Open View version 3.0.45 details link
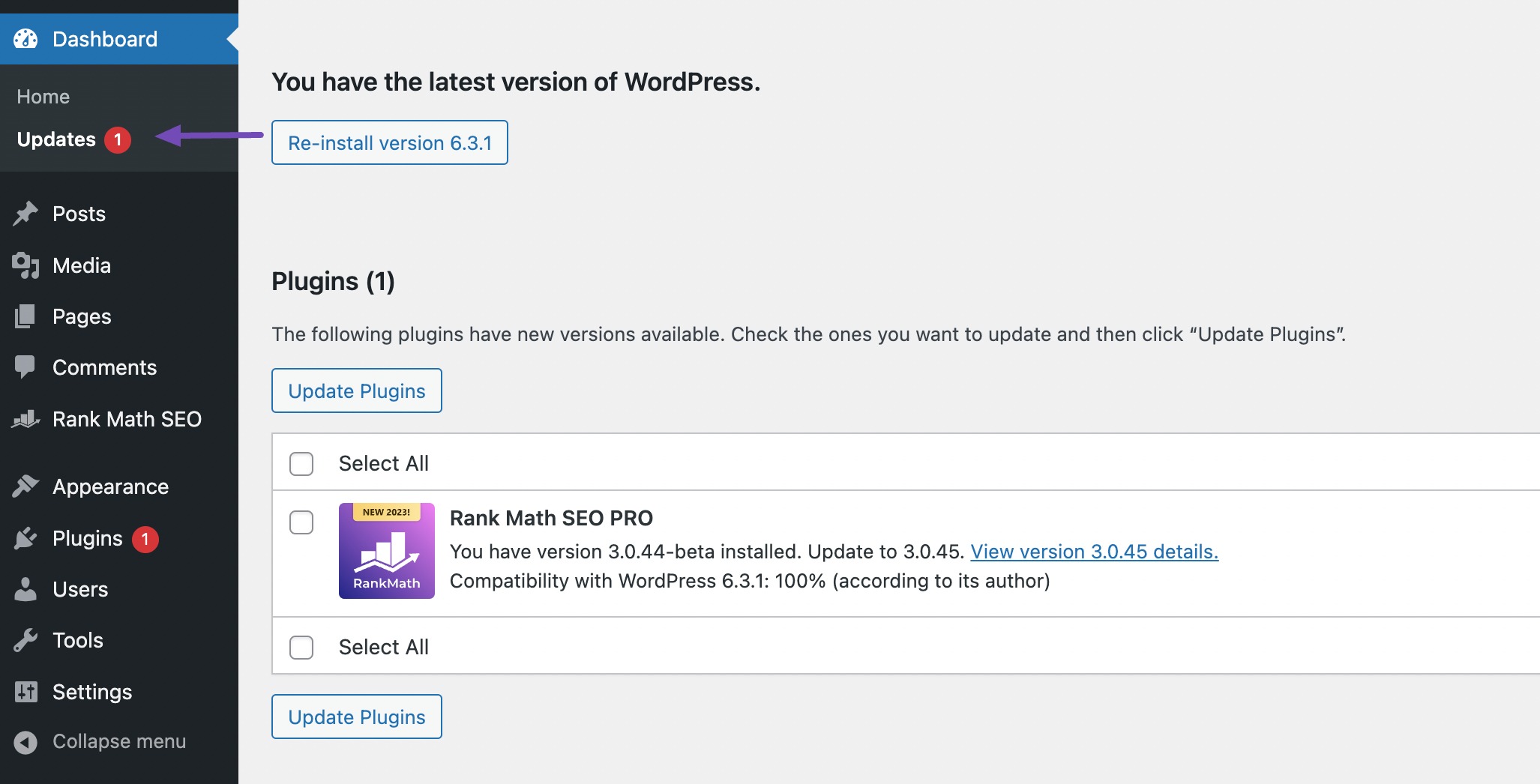 point(1095,552)
